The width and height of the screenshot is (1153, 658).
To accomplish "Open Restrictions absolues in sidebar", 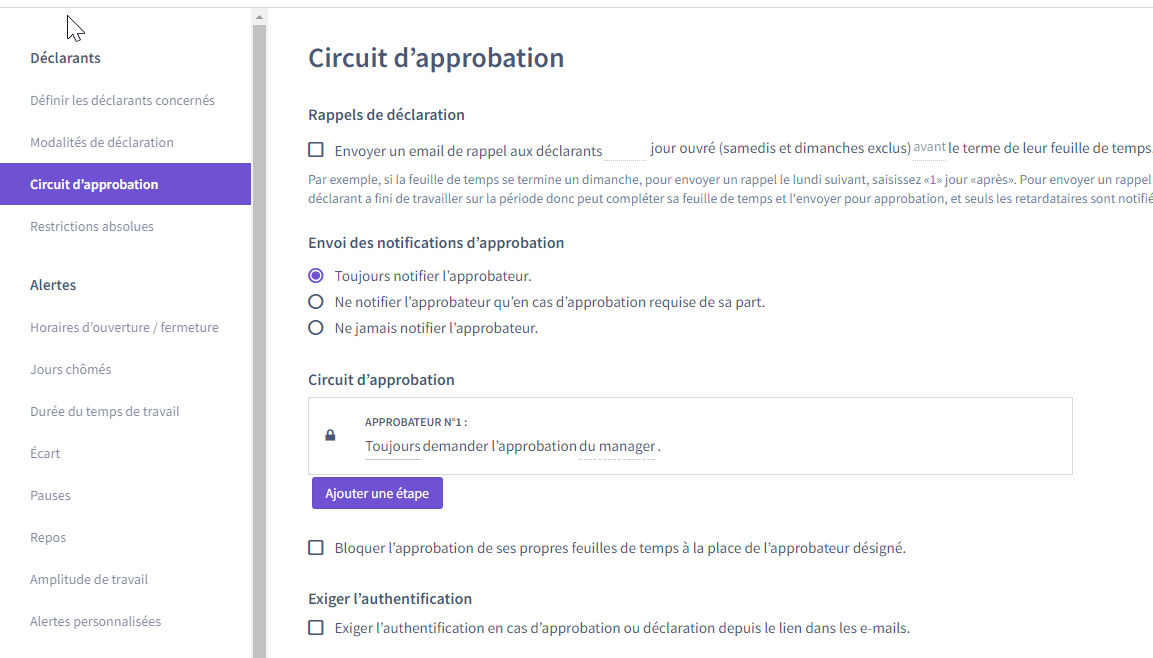I will click(92, 226).
